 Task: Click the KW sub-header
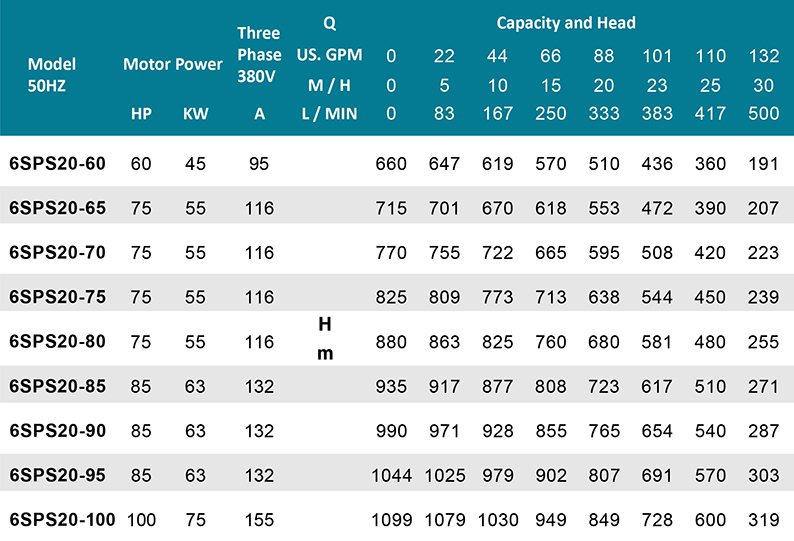tap(195, 114)
